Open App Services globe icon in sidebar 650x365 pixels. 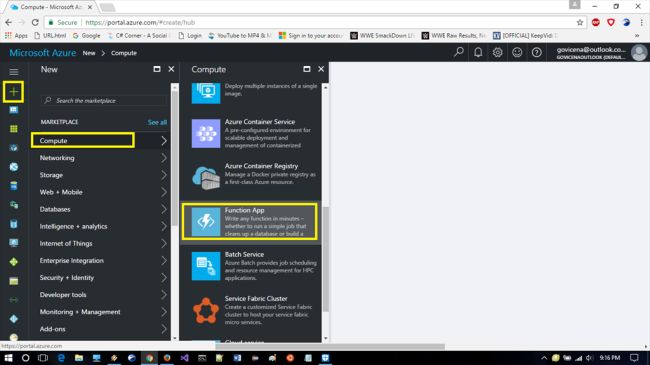tap(14, 167)
